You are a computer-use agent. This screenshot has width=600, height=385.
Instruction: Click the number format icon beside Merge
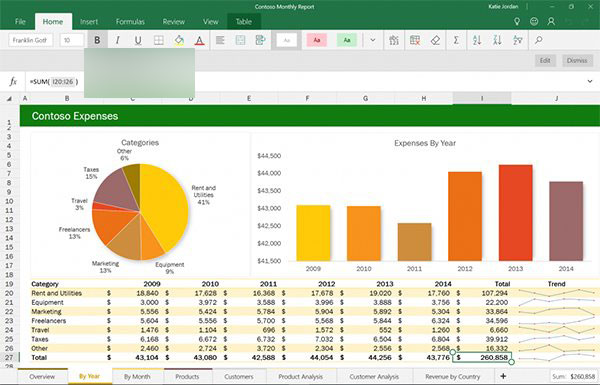[261, 40]
